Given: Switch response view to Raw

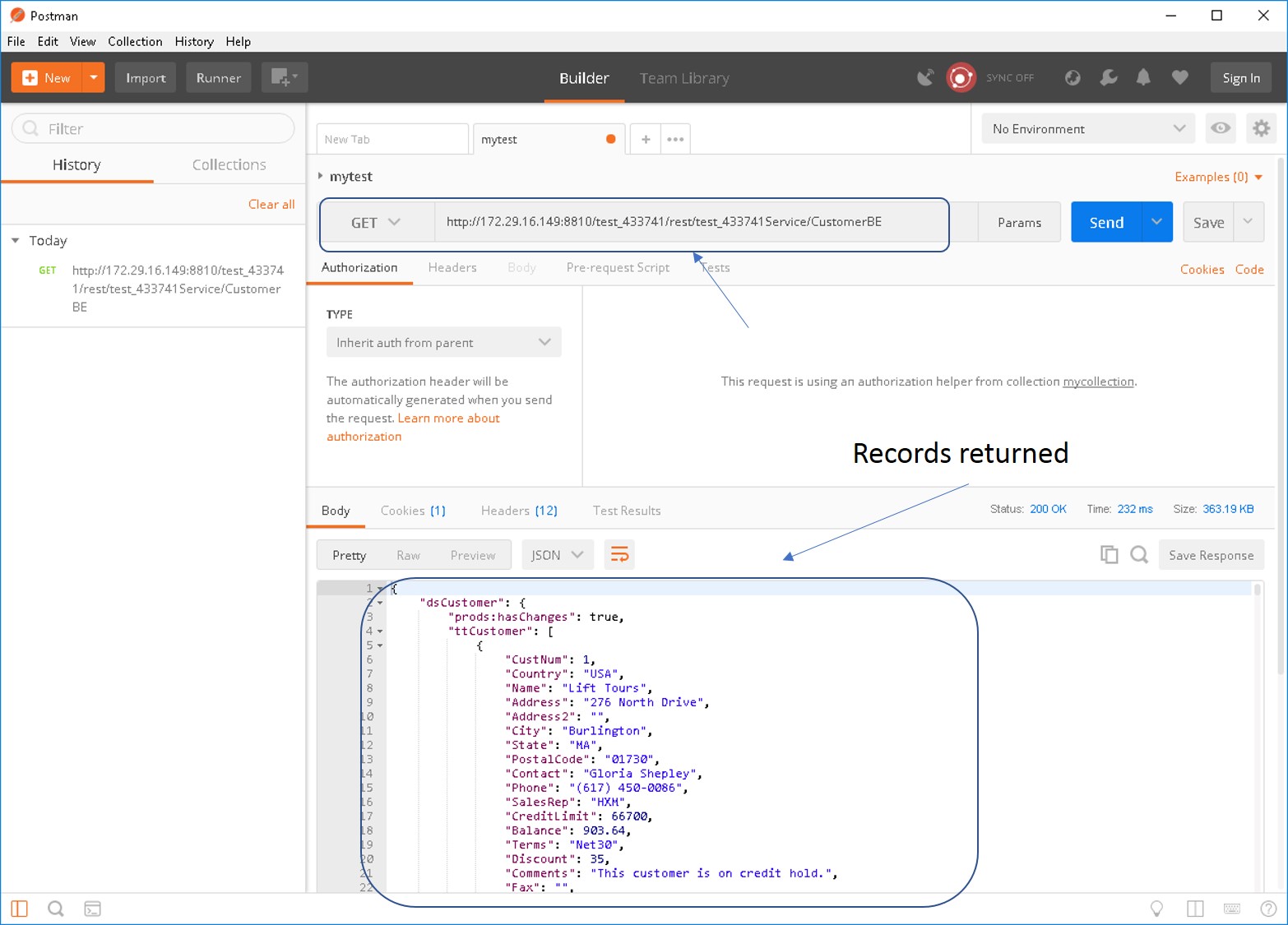Looking at the screenshot, I should 408,555.
